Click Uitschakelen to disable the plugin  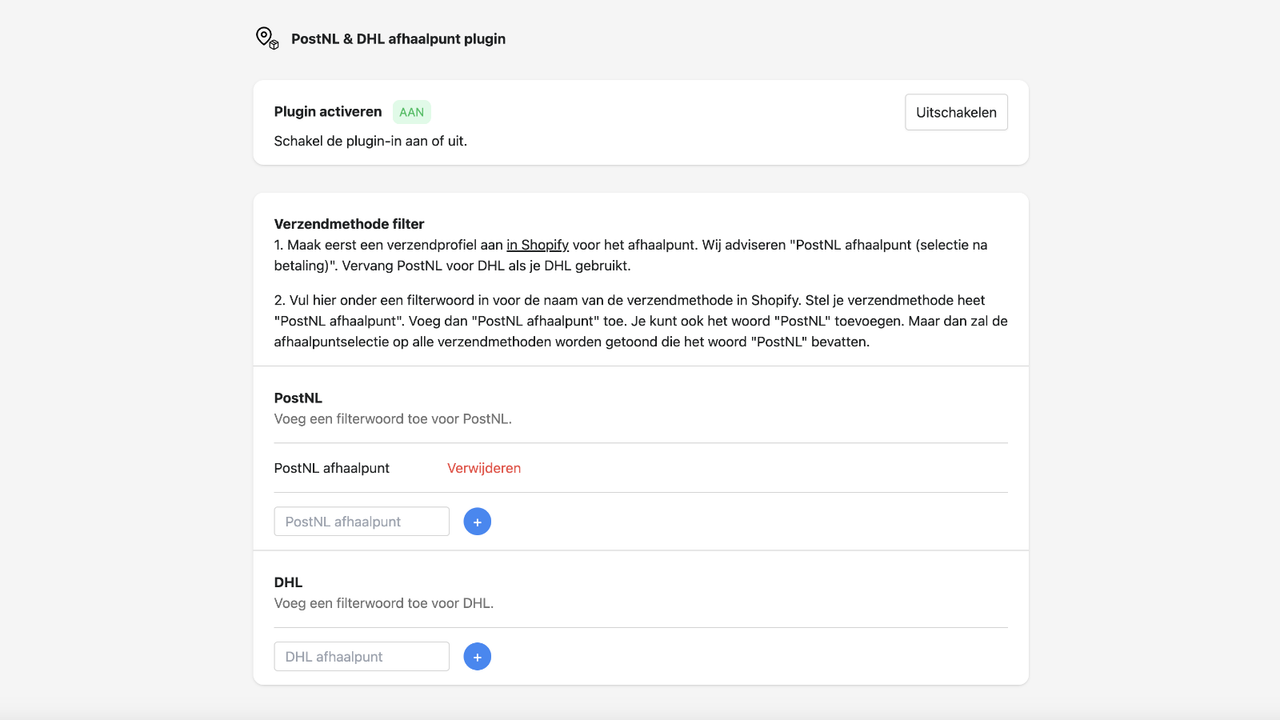click(x=956, y=112)
